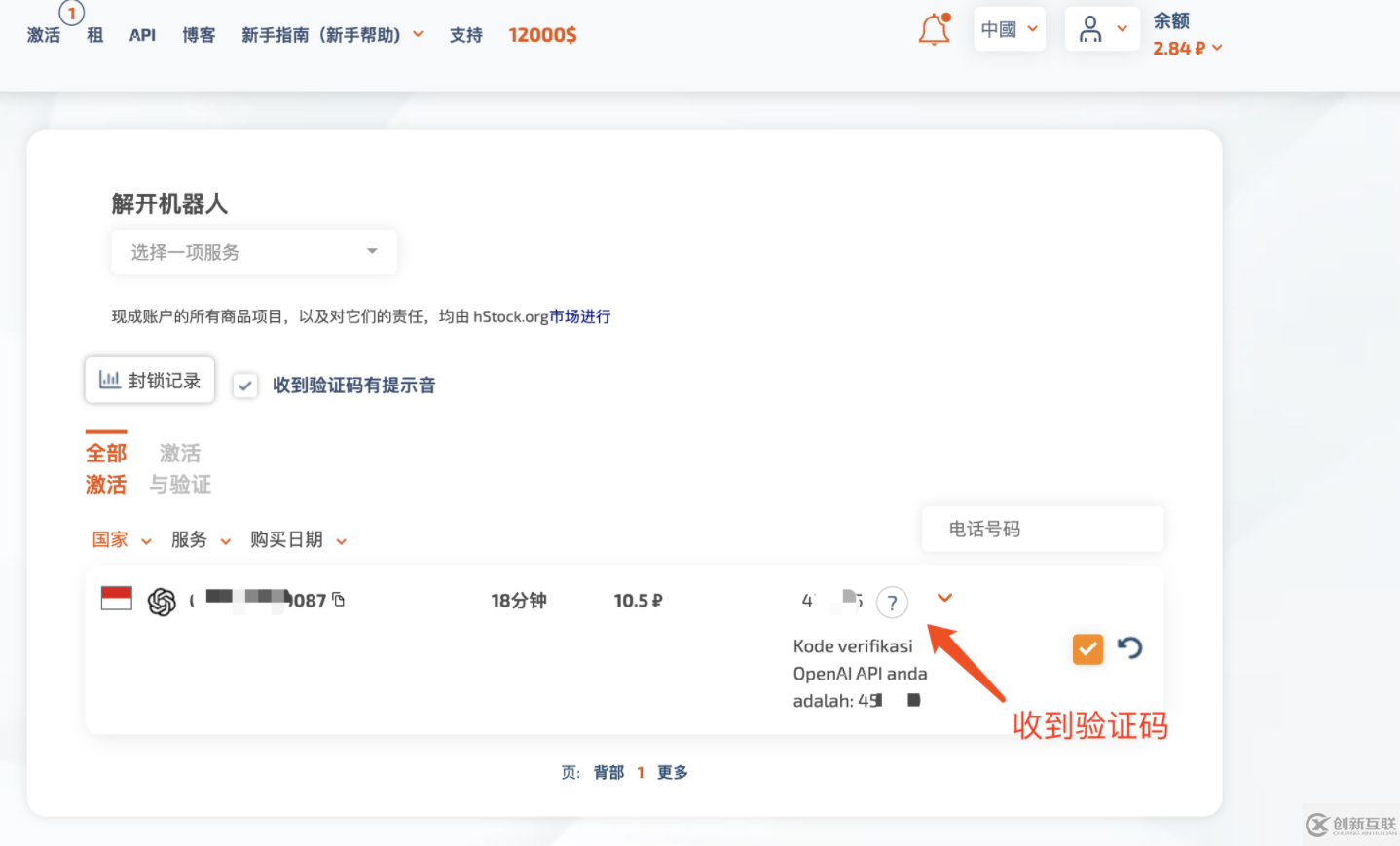Open the 中國 language dropdown
This screenshot has height=846, width=1400.
(1009, 28)
